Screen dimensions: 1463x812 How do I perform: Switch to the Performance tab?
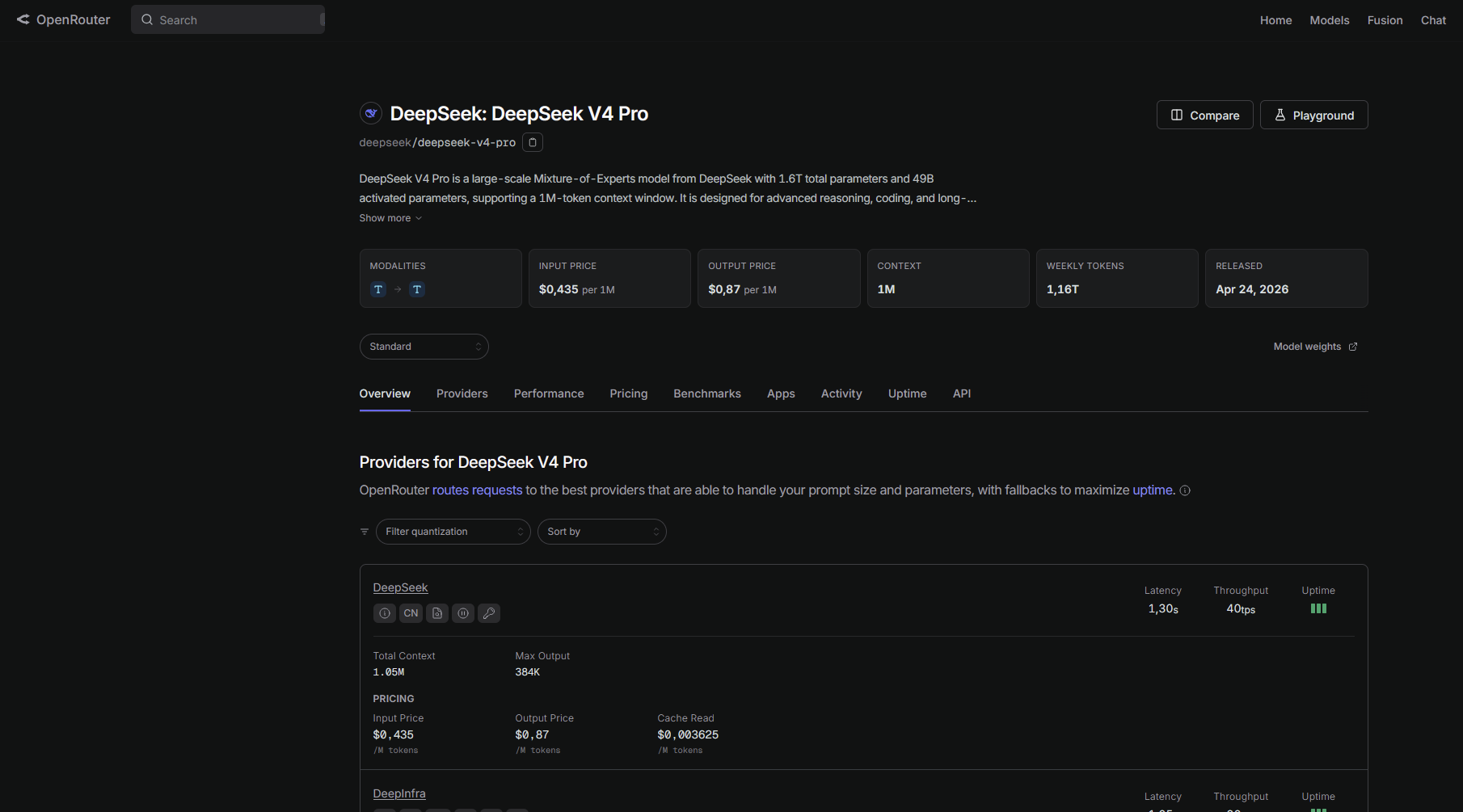[x=549, y=393]
